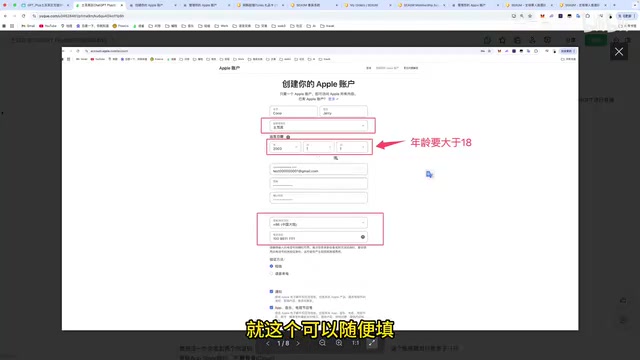
Task: Click the gmail.com email field in form
Action: (318, 169)
